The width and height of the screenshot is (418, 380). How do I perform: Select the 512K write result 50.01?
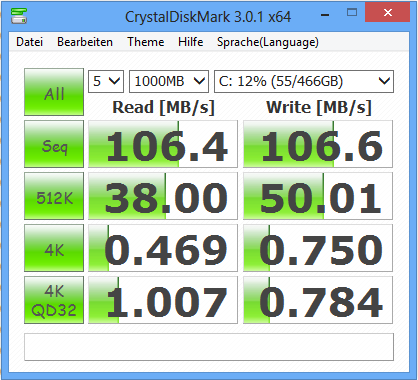click(318, 196)
